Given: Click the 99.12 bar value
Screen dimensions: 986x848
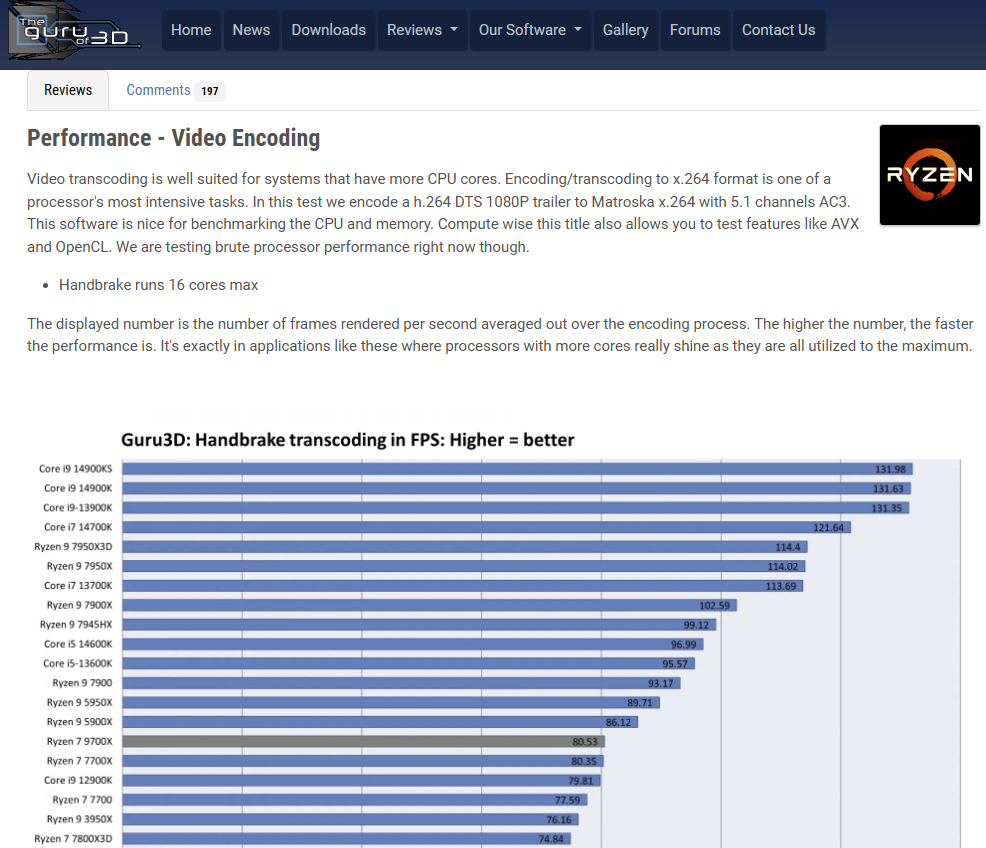Looking at the screenshot, I should tap(696, 625).
